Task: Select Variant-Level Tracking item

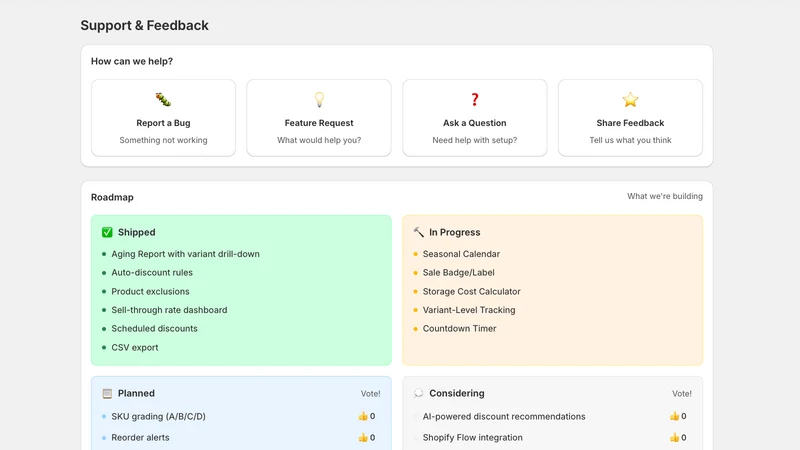Action: pos(469,310)
